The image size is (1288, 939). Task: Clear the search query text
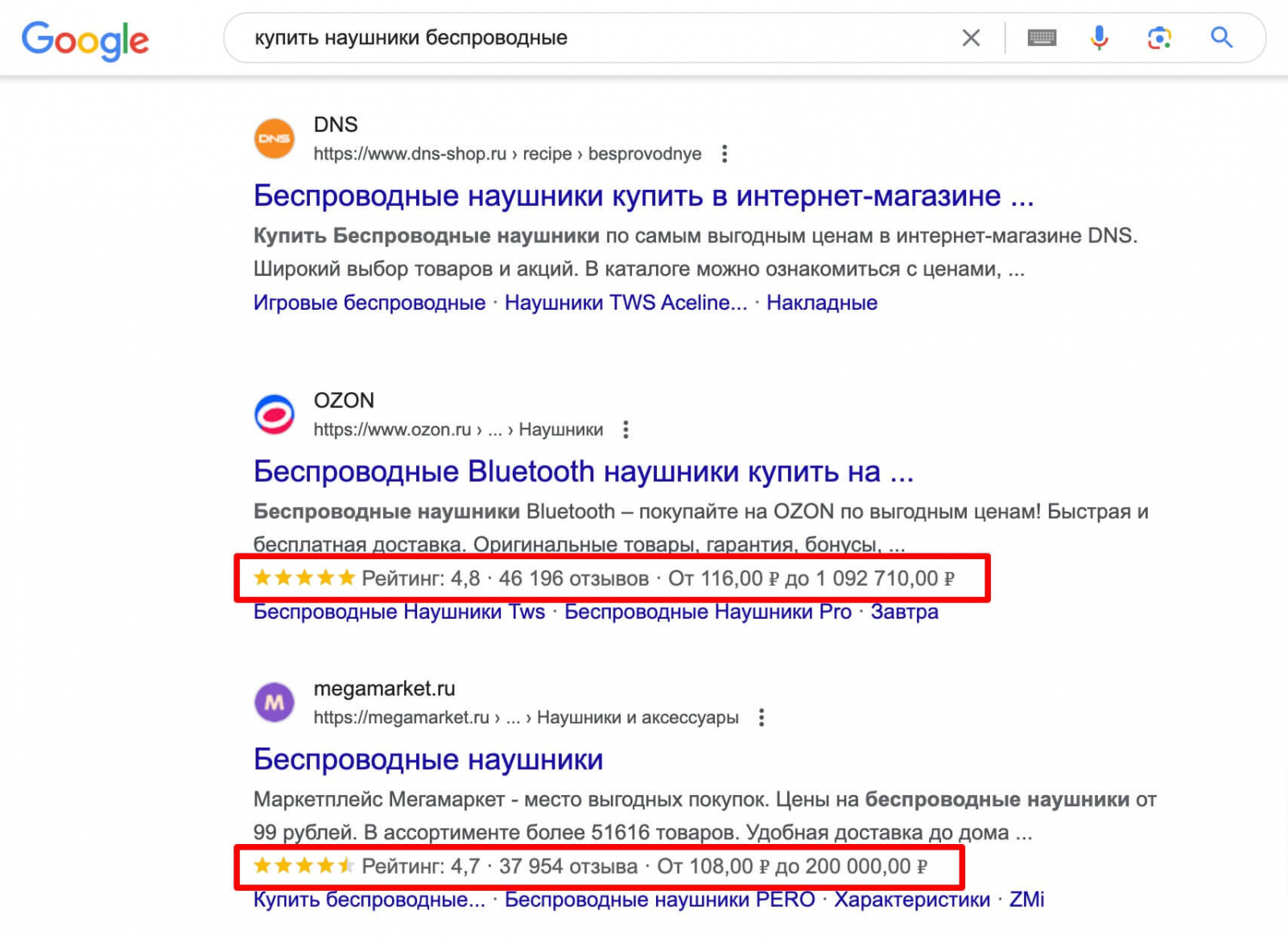[971, 38]
